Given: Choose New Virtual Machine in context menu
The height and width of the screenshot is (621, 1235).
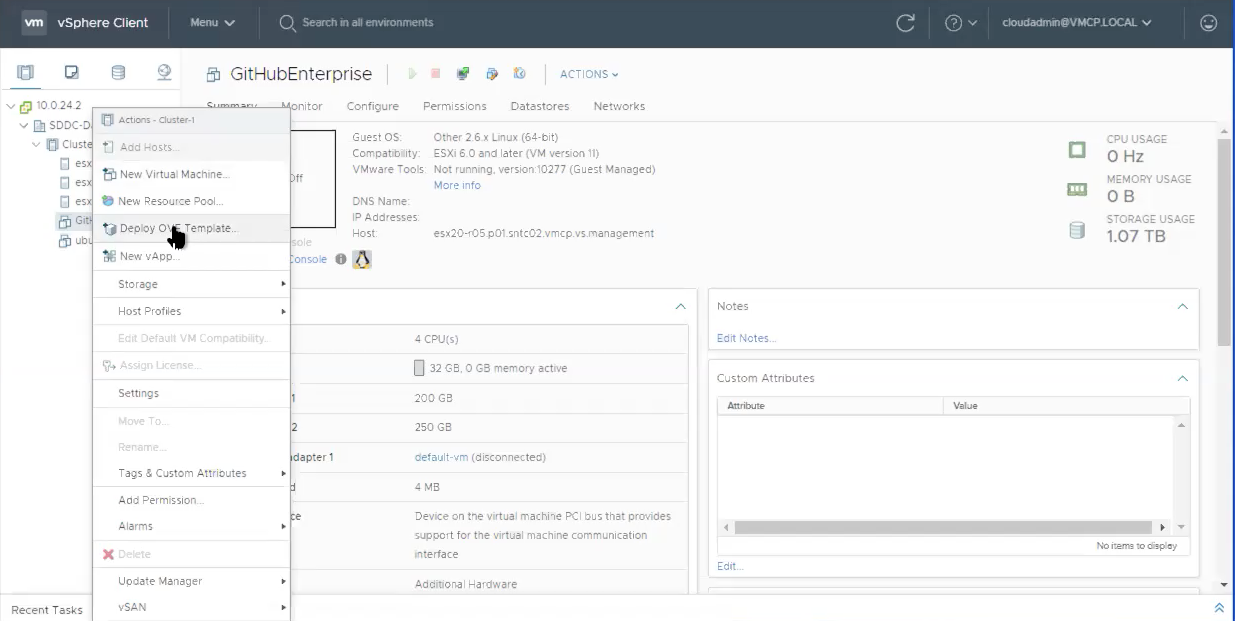Looking at the screenshot, I should tap(174, 174).
